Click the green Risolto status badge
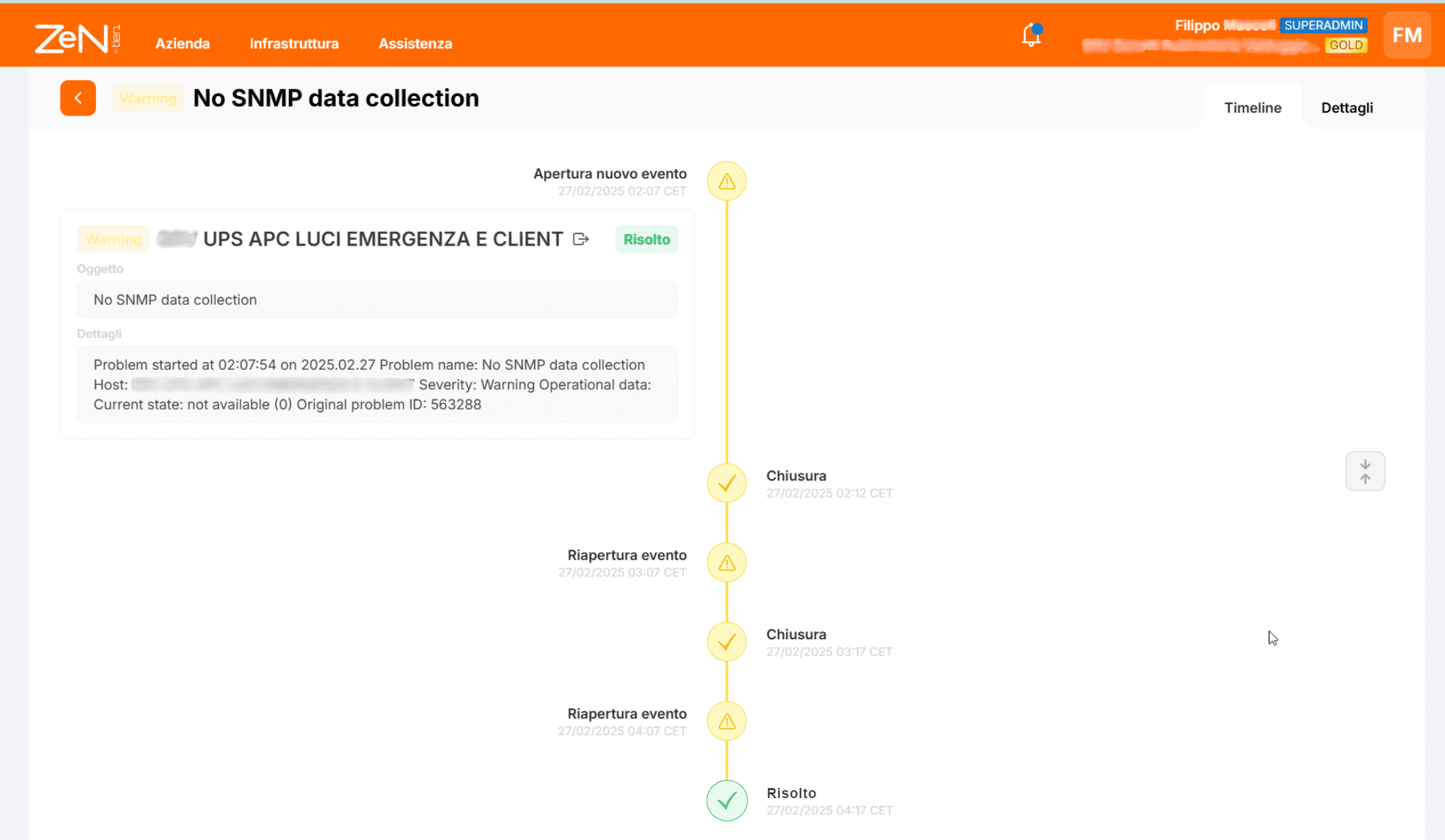1445x840 pixels. point(647,239)
